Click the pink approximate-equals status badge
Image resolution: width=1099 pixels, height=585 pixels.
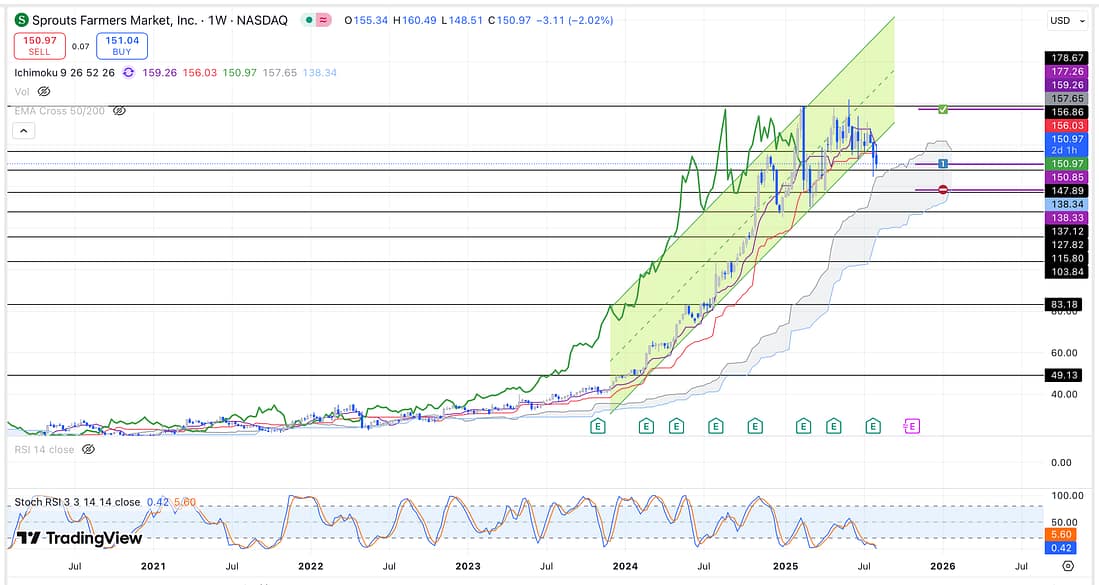322,20
